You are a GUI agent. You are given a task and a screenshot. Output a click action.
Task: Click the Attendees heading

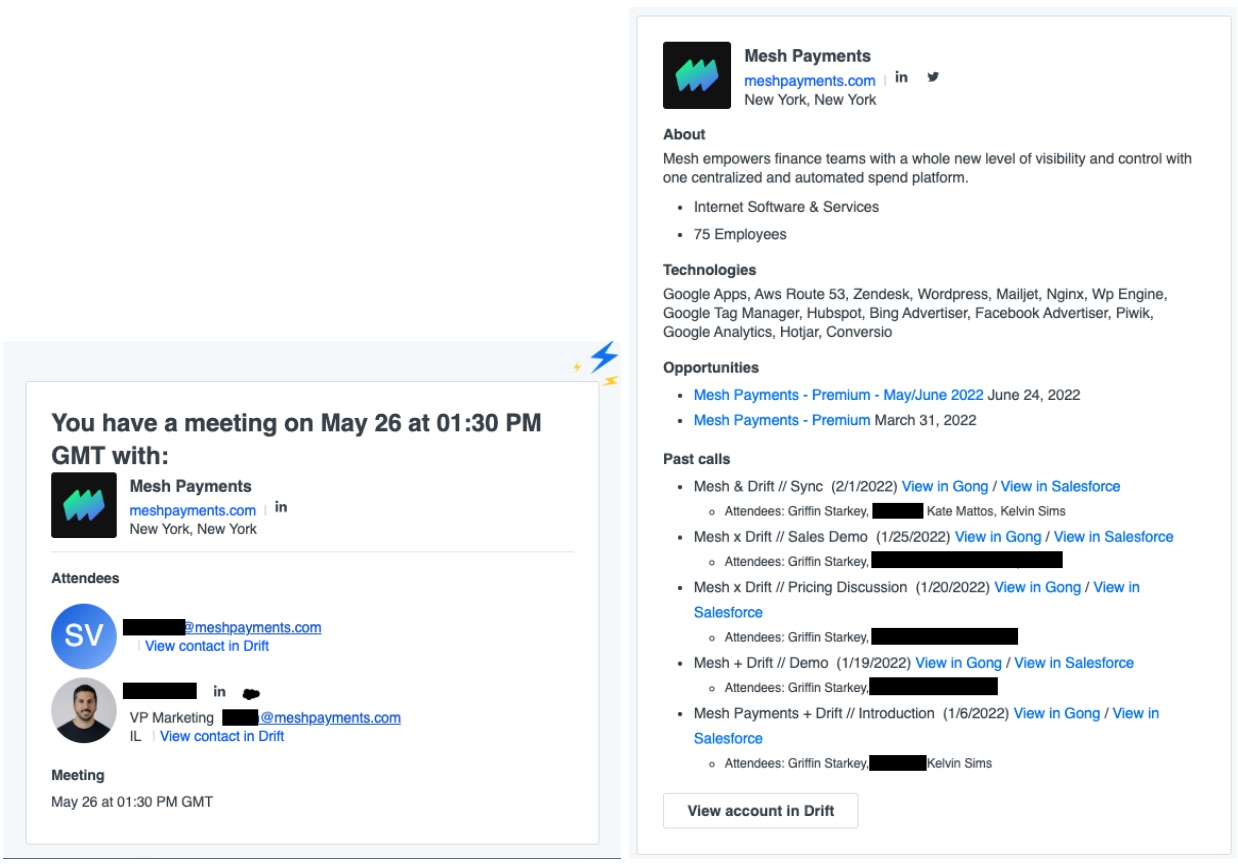click(85, 578)
